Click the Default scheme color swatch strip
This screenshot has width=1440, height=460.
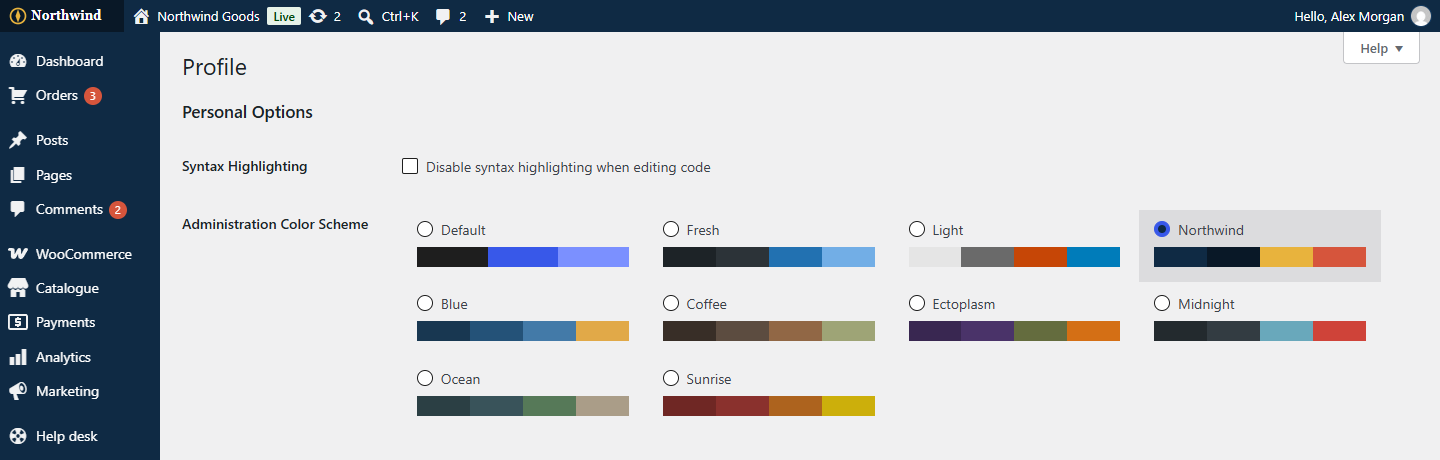click(x=523, y=257)
